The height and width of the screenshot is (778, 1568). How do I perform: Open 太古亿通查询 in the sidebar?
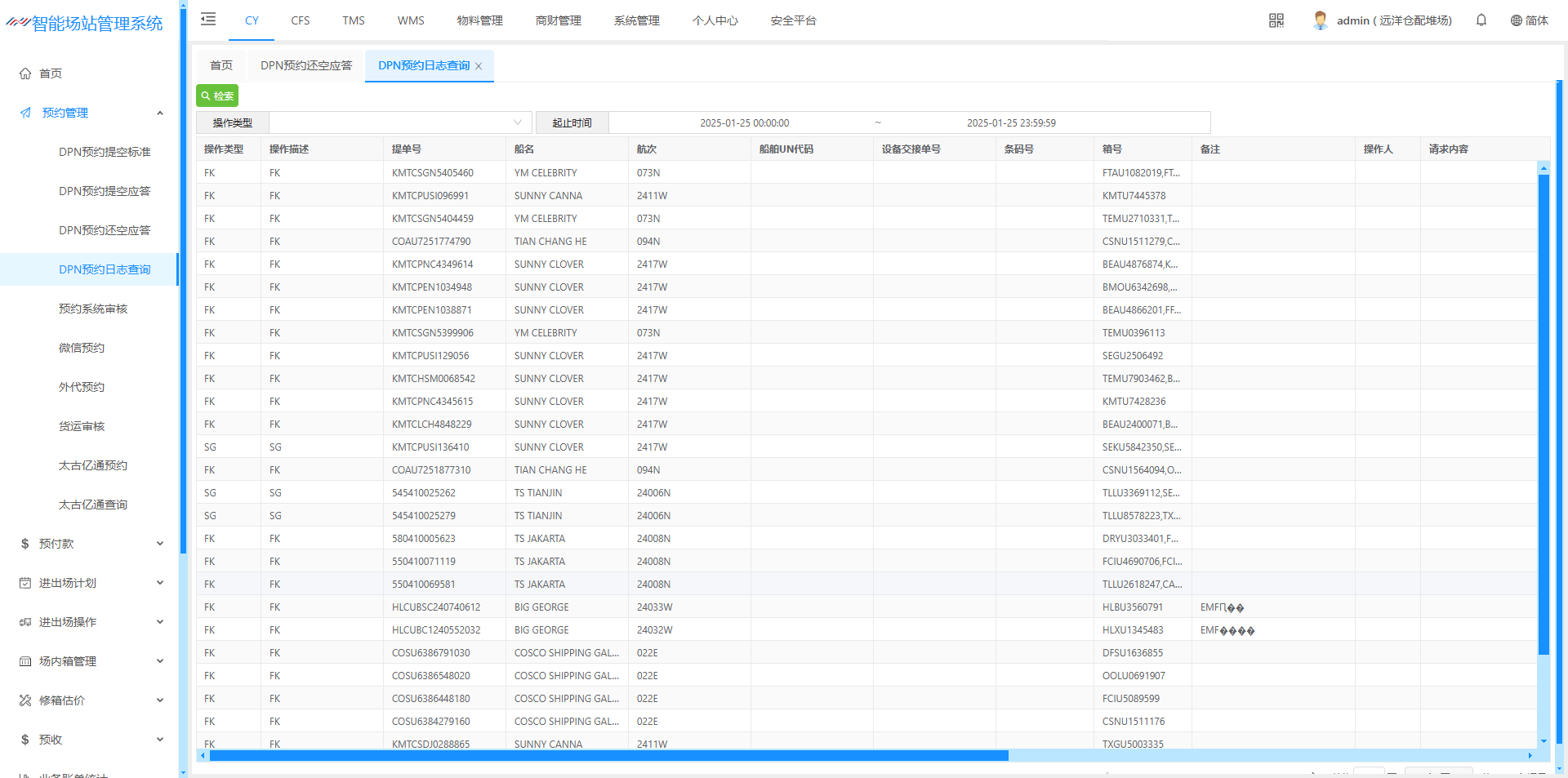pos(93,505)
